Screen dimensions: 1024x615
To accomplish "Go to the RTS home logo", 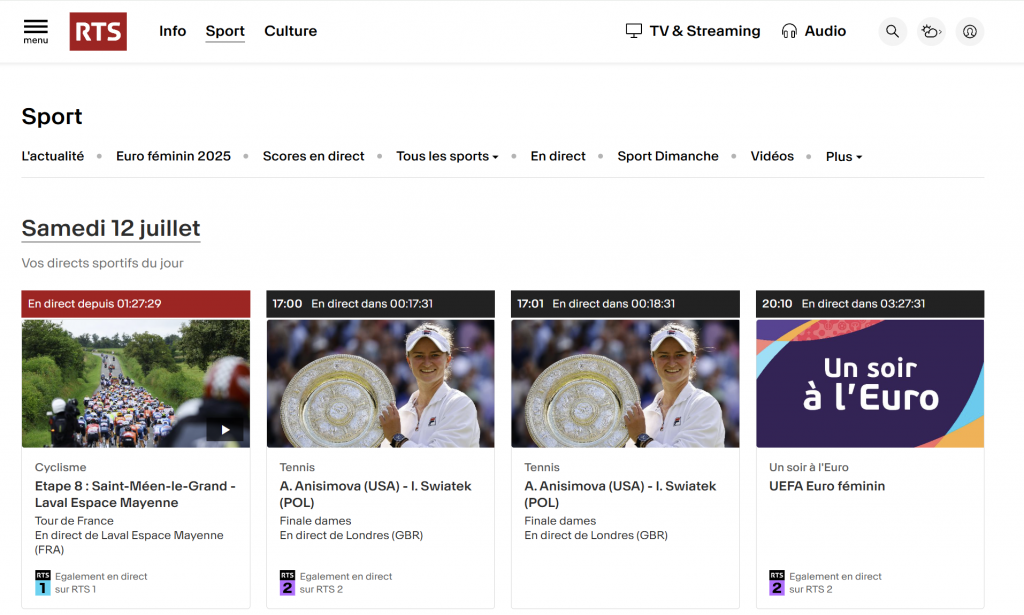I will 98,31.
